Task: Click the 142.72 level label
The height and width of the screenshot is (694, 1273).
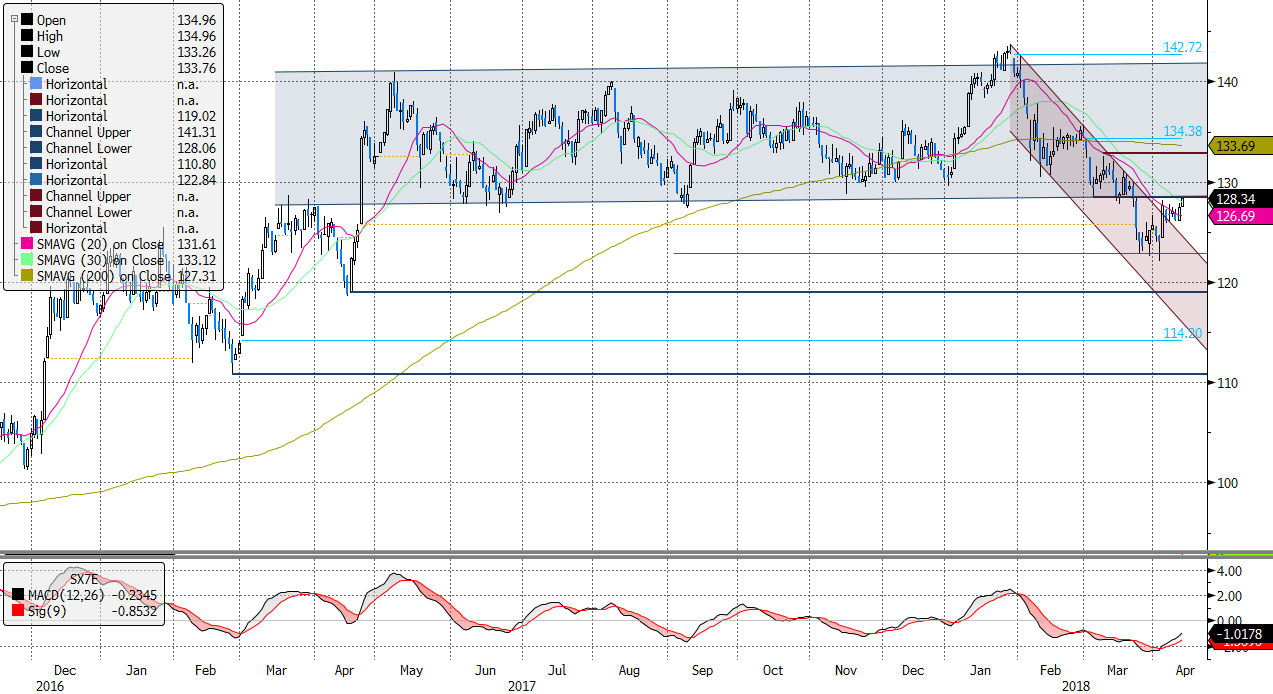Action: point(1182,48)
